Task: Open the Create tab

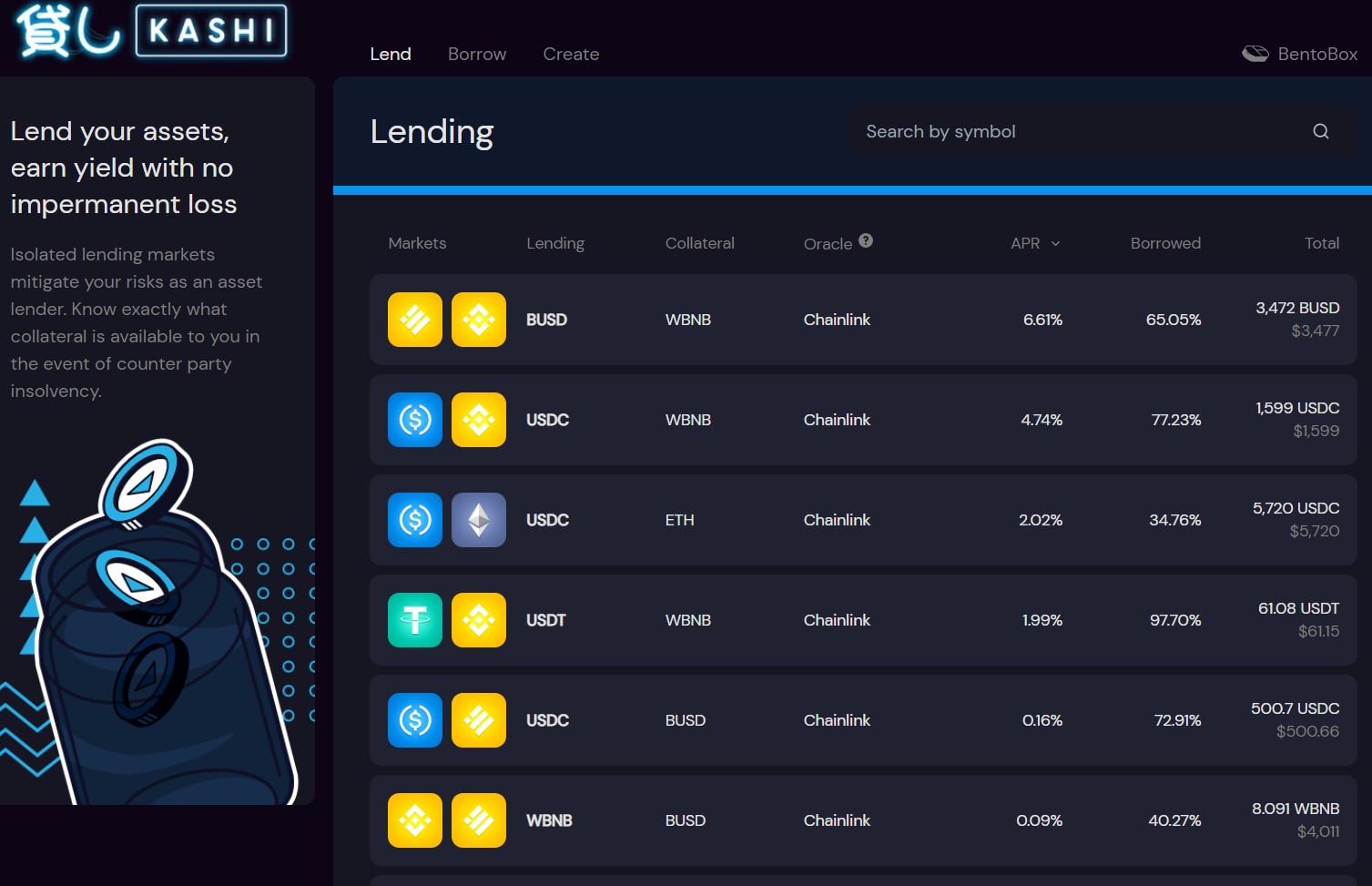Action: pyautogui.click(x=571, y=54)
